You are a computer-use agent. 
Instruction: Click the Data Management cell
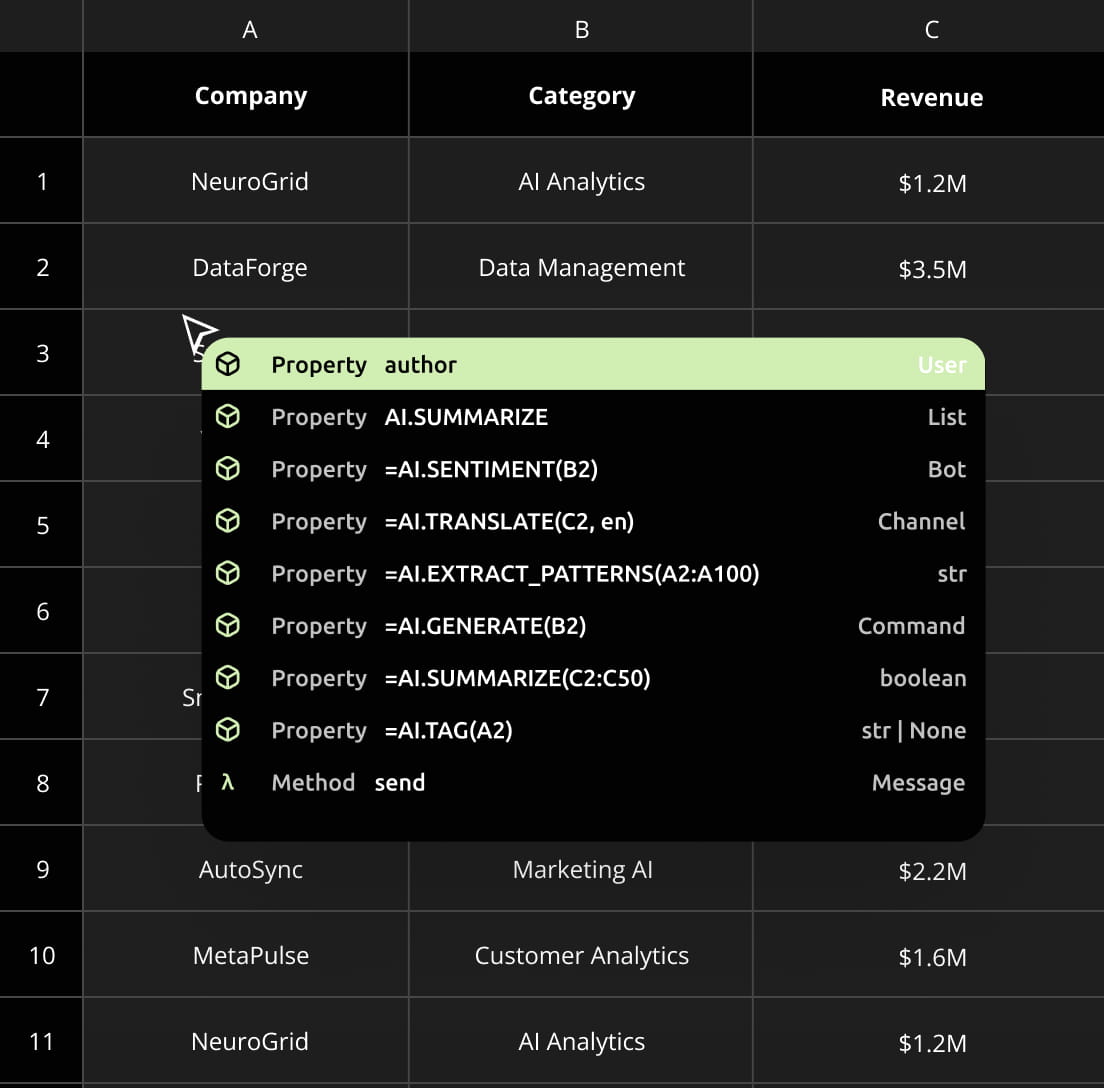[581, 266]
